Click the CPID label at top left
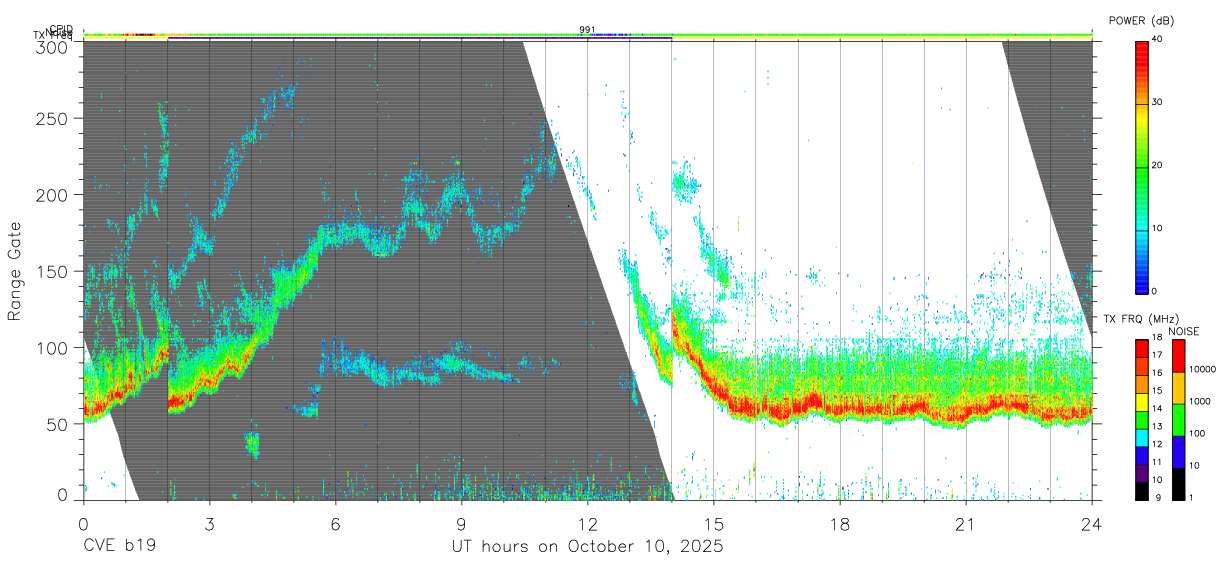The height and width of the screenshot is (567, 1228). [x=61, y=30]
